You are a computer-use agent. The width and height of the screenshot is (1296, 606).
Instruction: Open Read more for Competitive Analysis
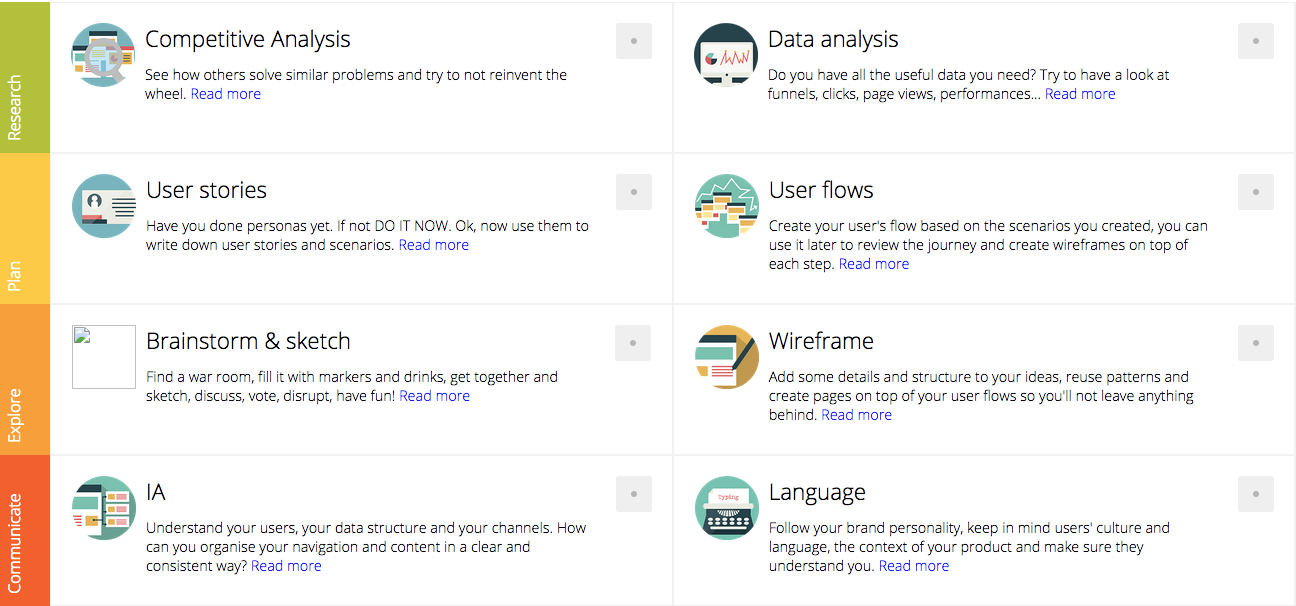coord(225,93)
